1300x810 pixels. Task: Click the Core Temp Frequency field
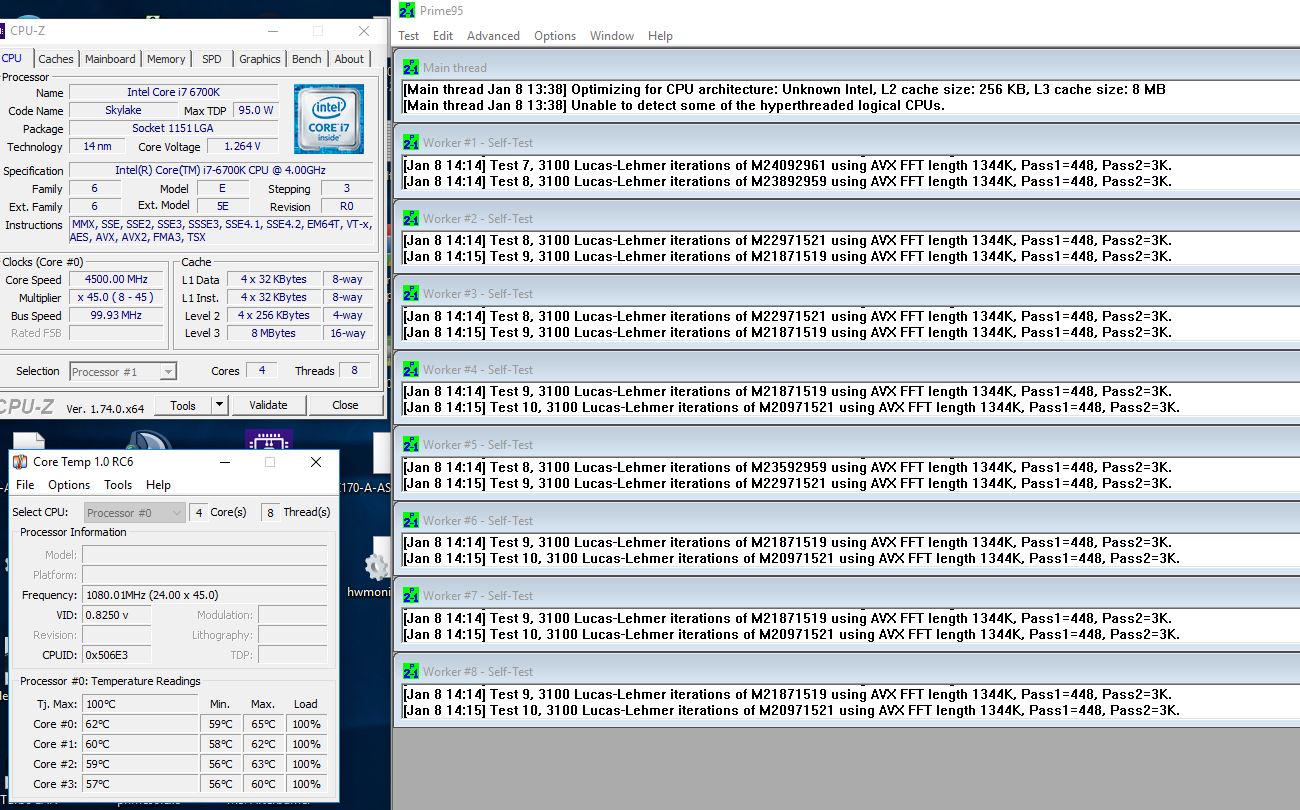click(x=204, y=595)
